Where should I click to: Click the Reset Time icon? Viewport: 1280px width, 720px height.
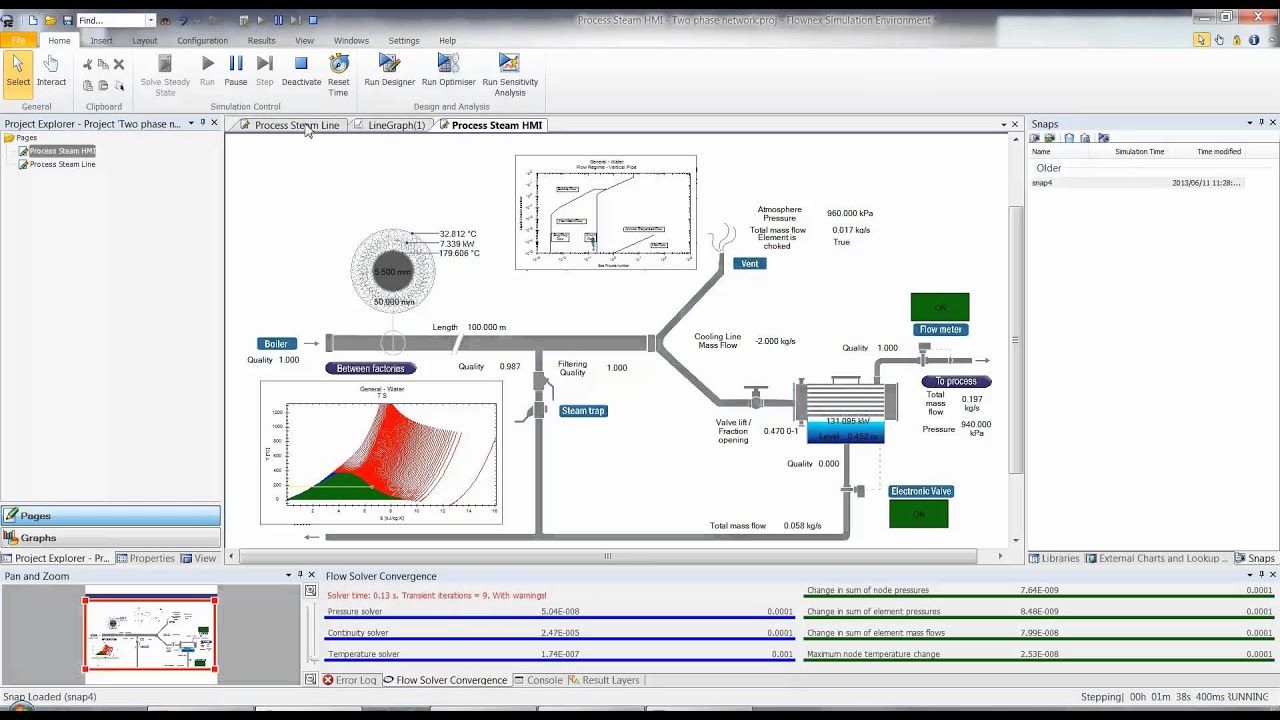point(338,68)
